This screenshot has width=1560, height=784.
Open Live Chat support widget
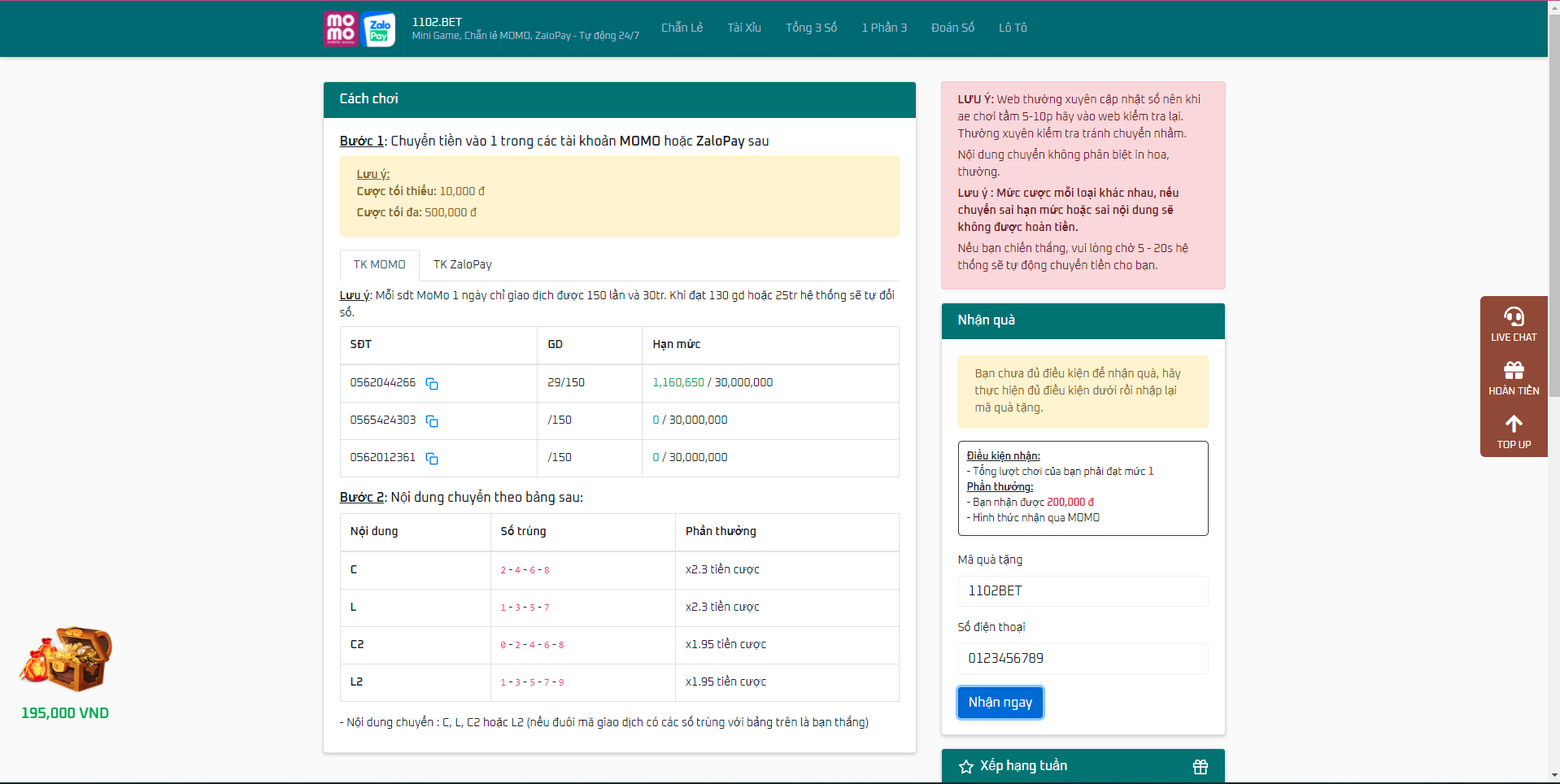[1514, 324]
